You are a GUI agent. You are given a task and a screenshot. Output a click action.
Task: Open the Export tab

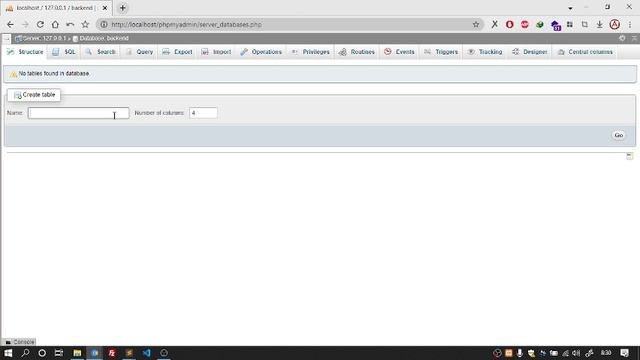(177, 52)
